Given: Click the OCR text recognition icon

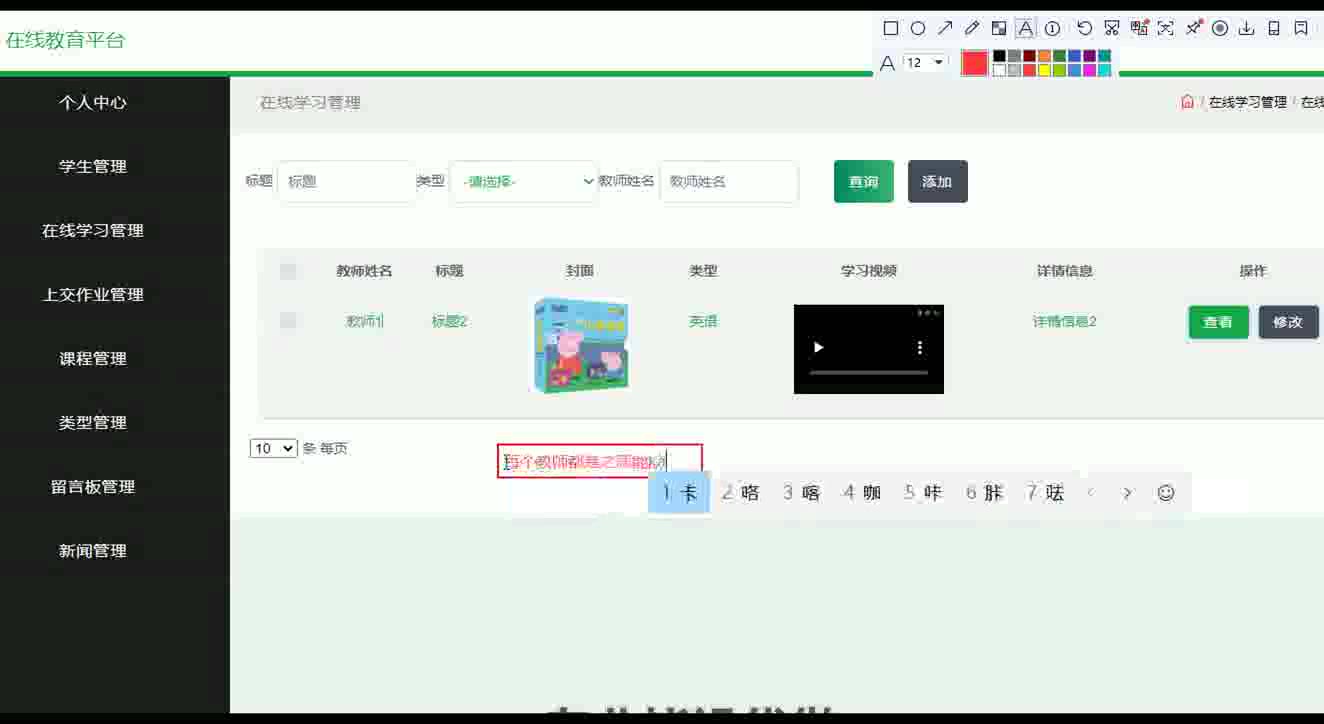Looking at the screenshot, I should (x=1165, y=28).
